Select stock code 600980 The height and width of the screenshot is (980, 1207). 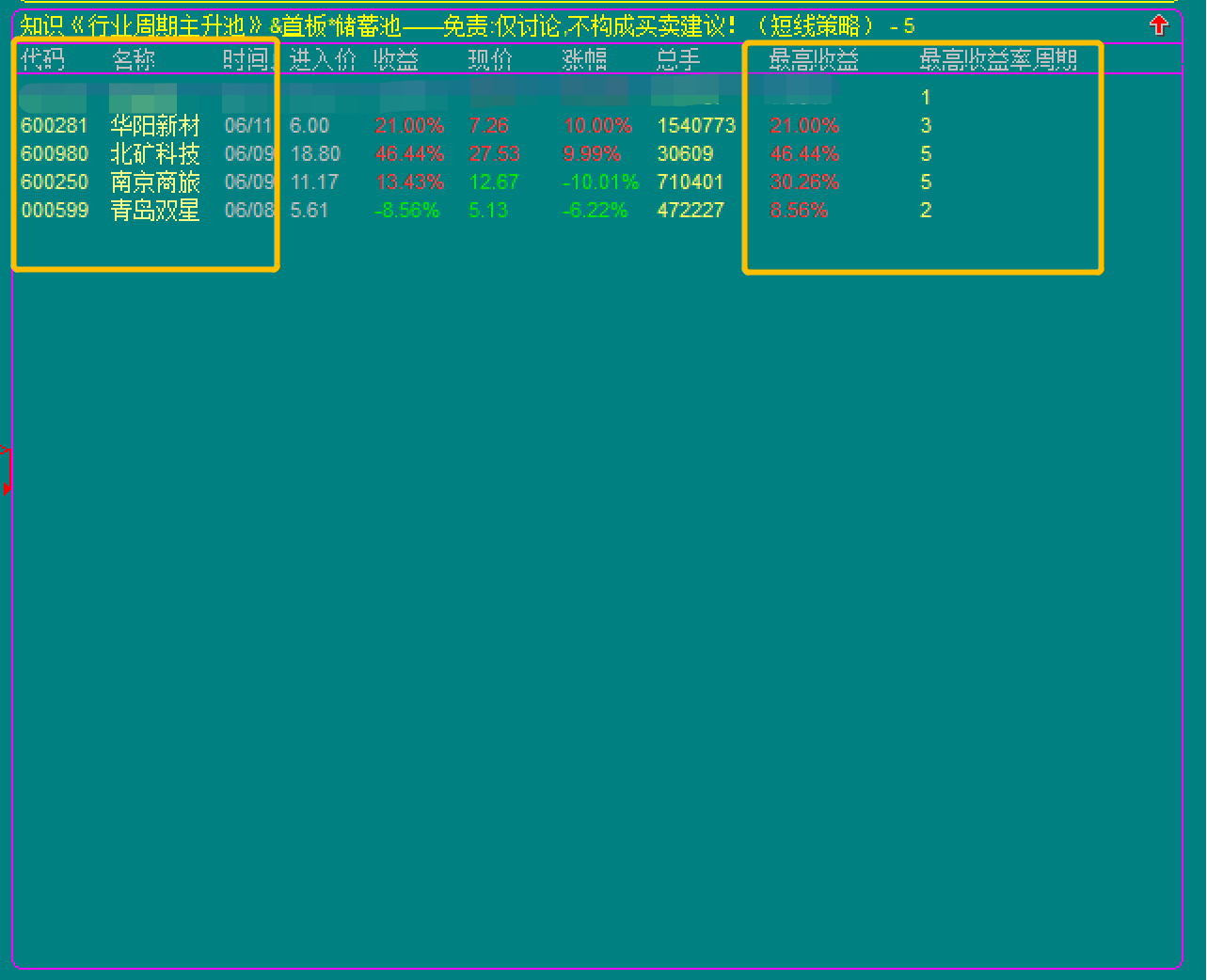(55, 154)
